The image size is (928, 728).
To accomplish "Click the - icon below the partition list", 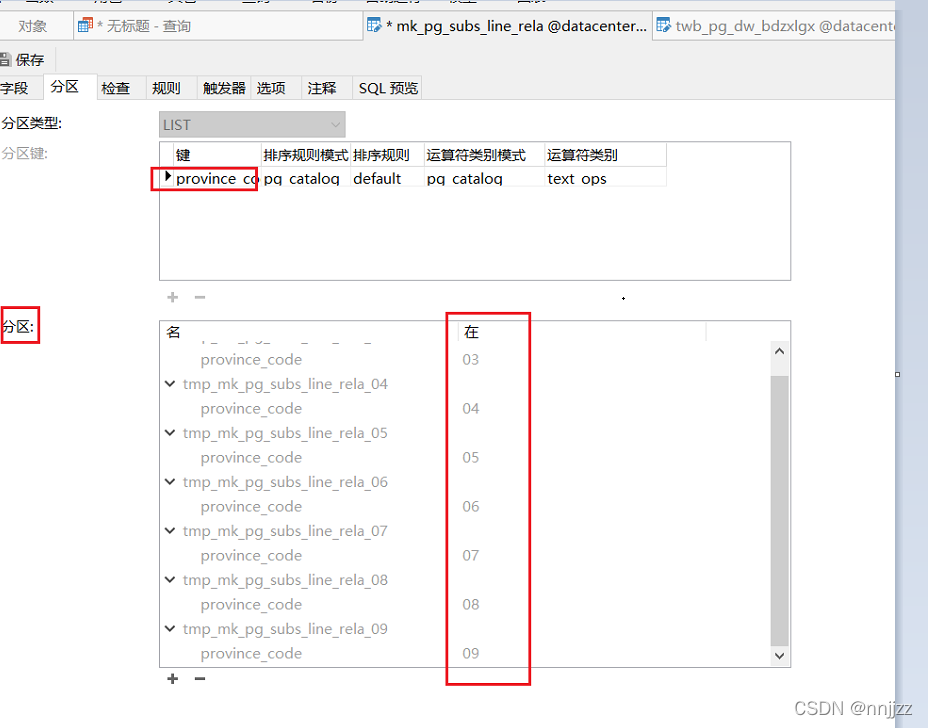I will 198,678.
